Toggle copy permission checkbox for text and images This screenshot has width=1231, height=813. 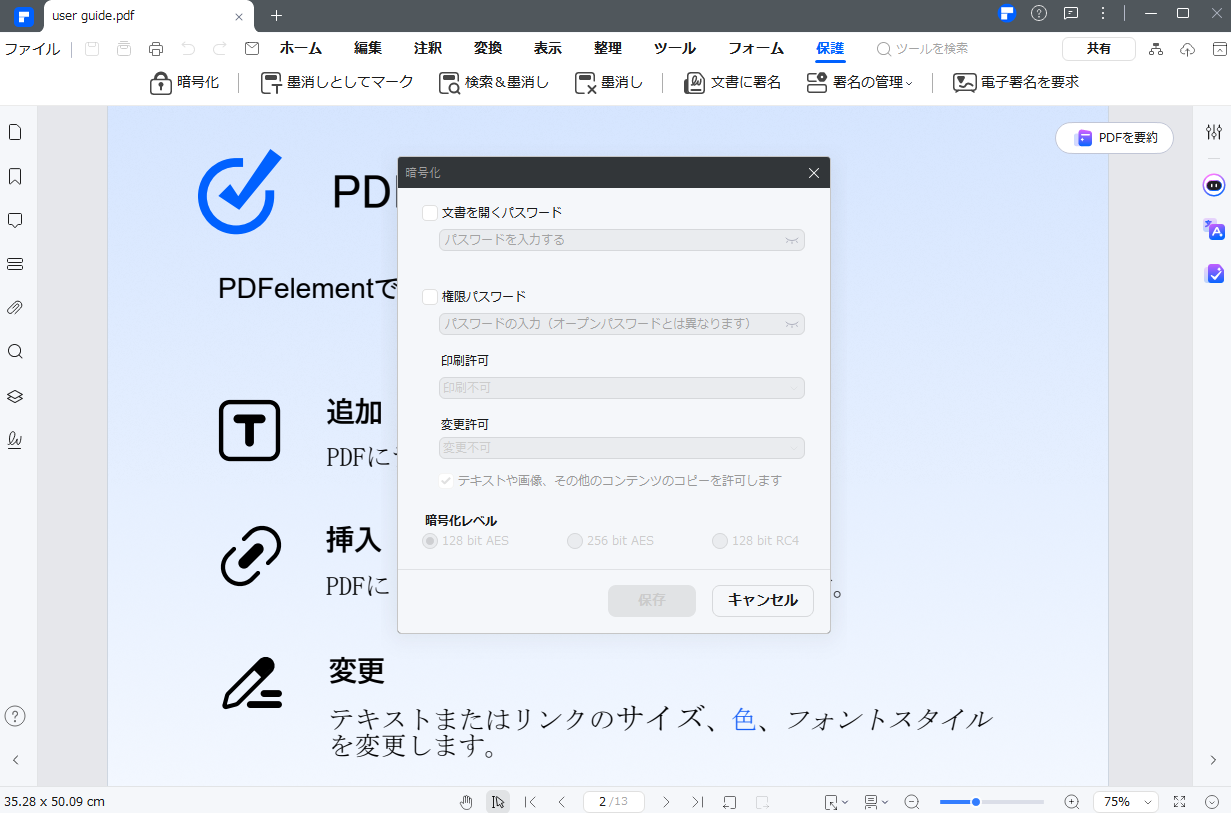pyautogui.click(x=446, y=481)
